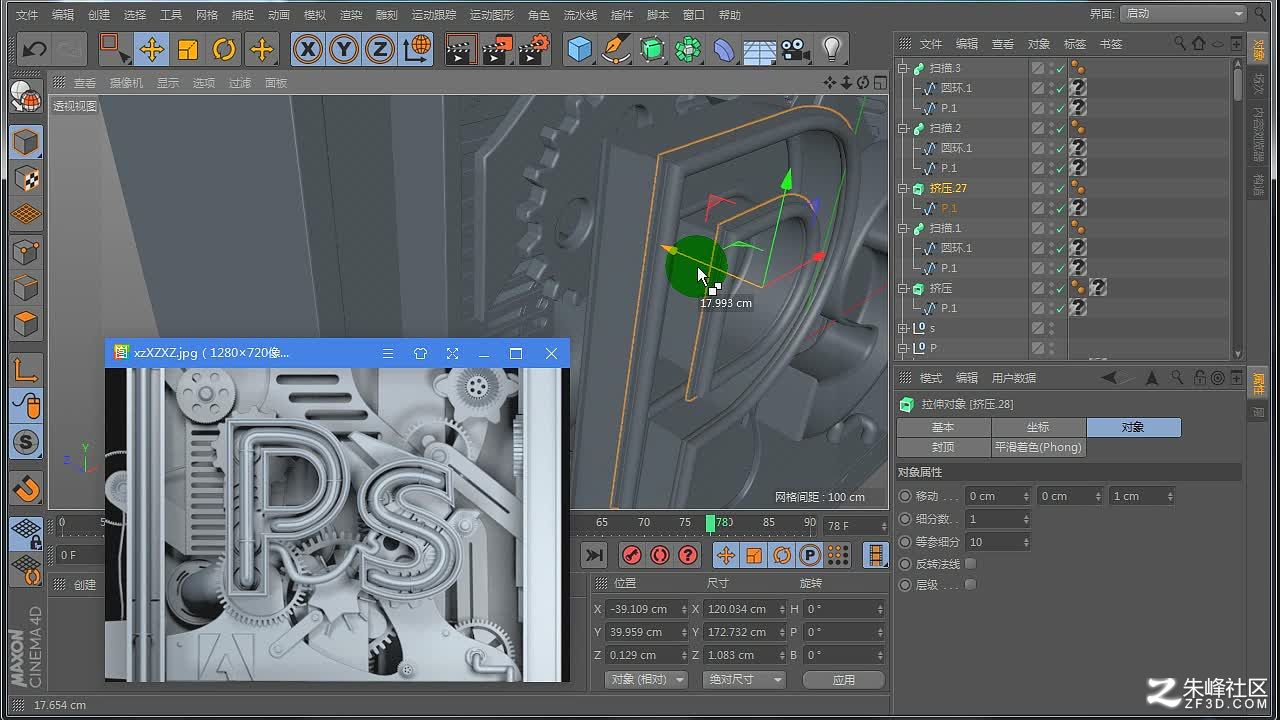Activate the Scale tool

[188, 49]
